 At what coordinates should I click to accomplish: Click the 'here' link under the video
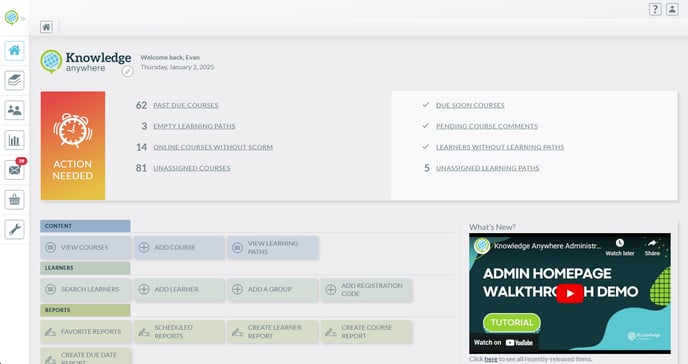491,359
